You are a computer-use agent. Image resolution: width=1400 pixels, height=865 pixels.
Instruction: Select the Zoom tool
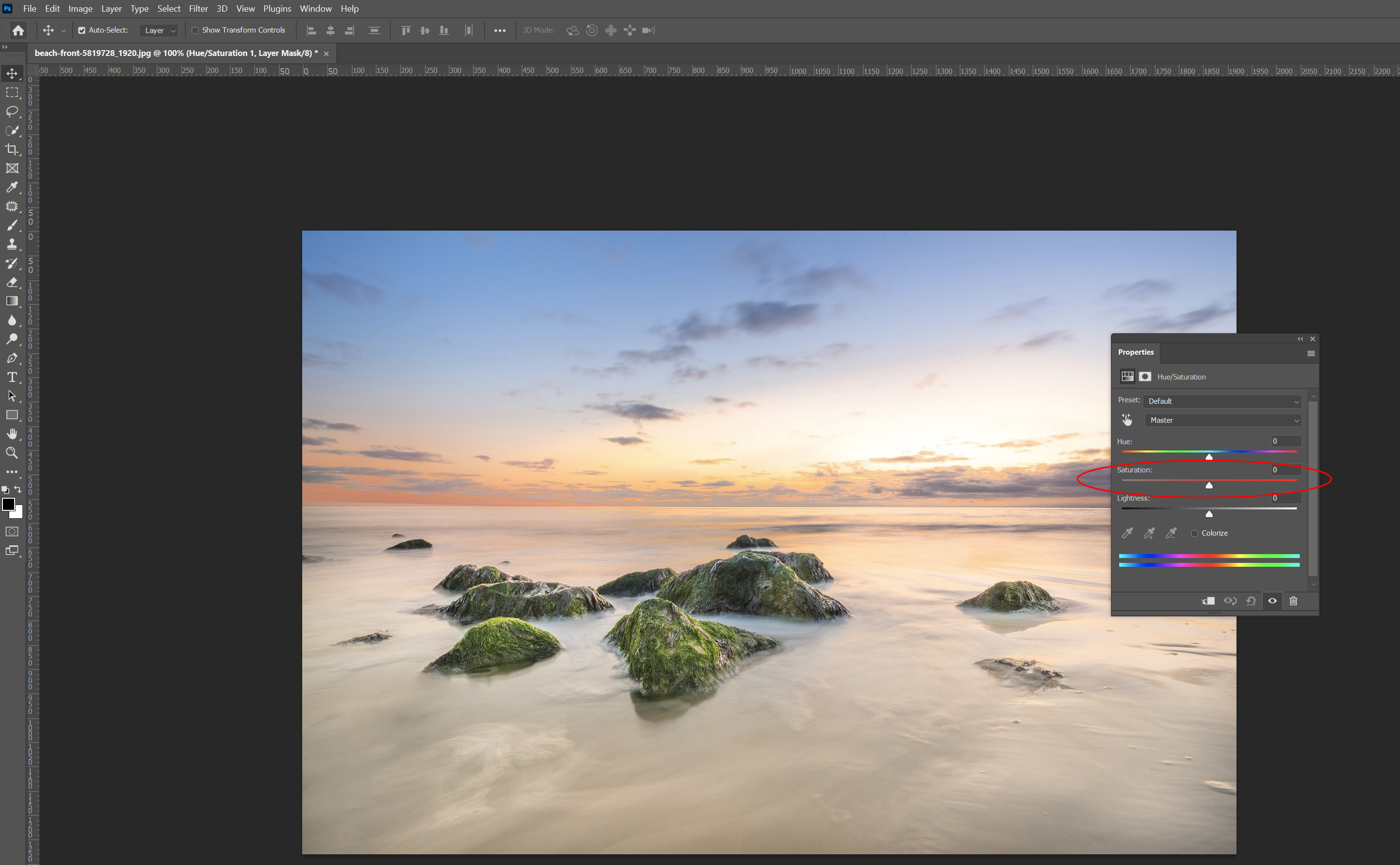pos(12,452)
